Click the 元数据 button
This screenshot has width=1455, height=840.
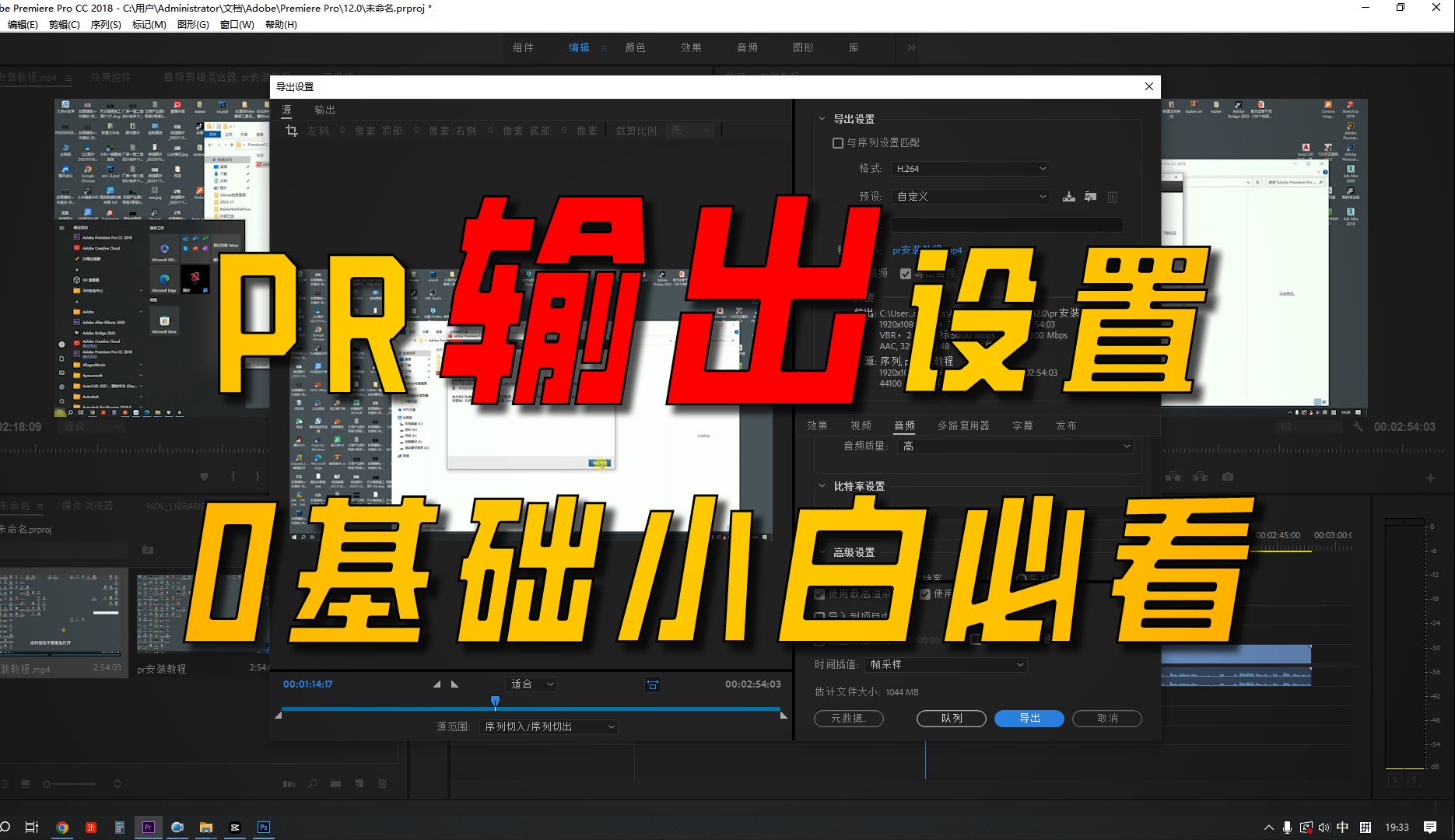(x=849, y=719)
